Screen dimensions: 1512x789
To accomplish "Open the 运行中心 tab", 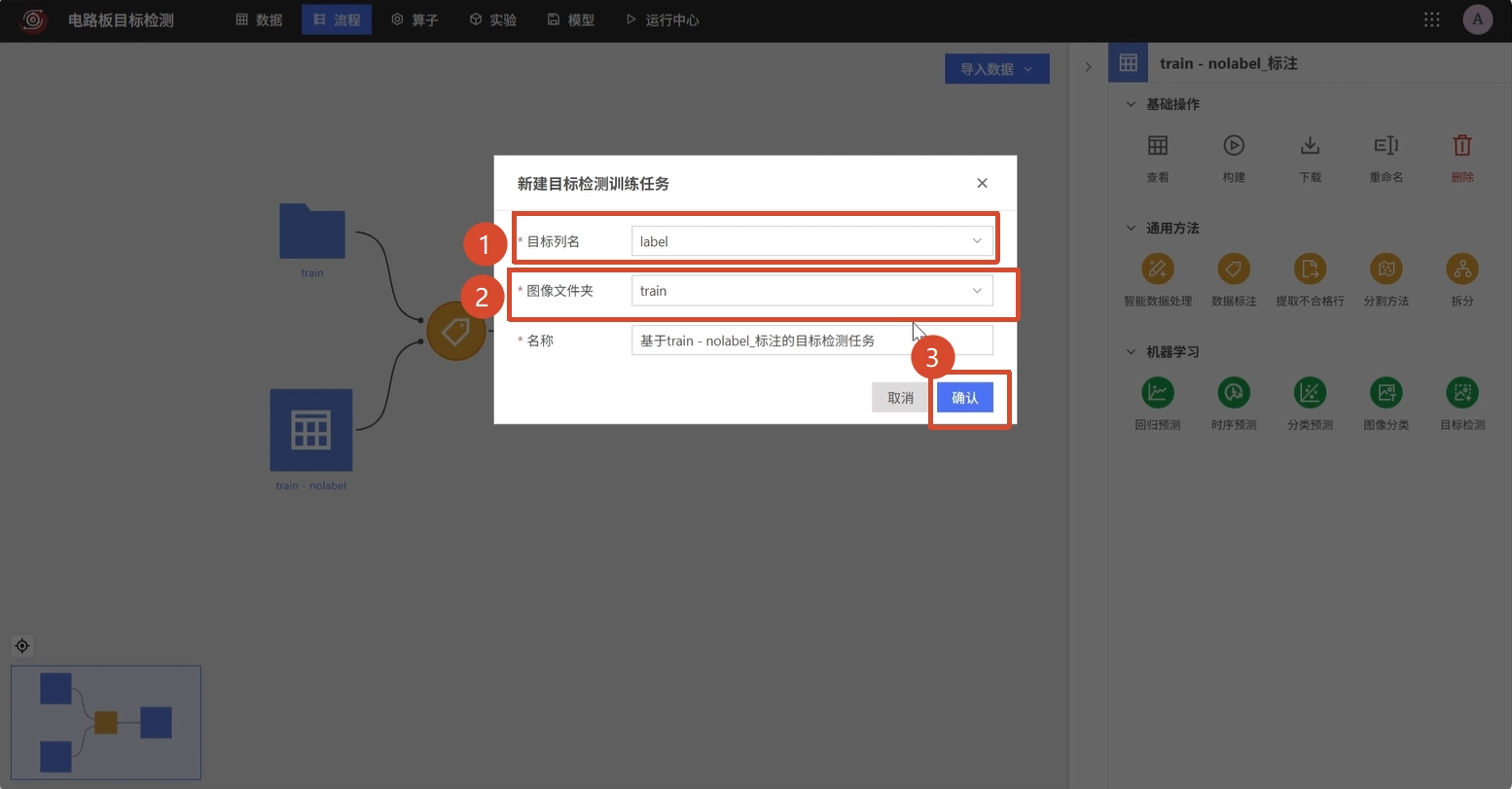I will 662,19.
